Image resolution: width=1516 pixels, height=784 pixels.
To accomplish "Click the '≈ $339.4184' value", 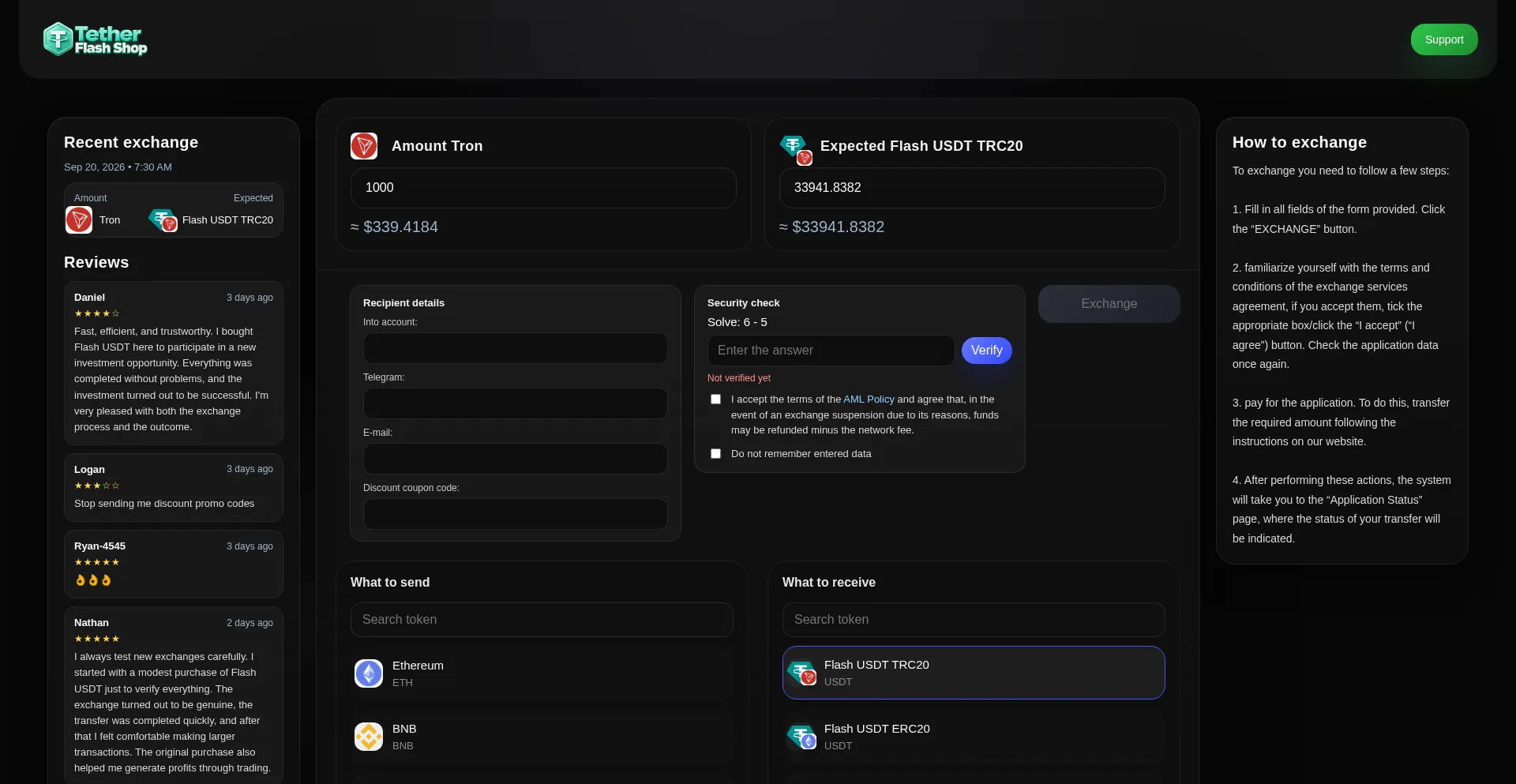I will (394, 227).
